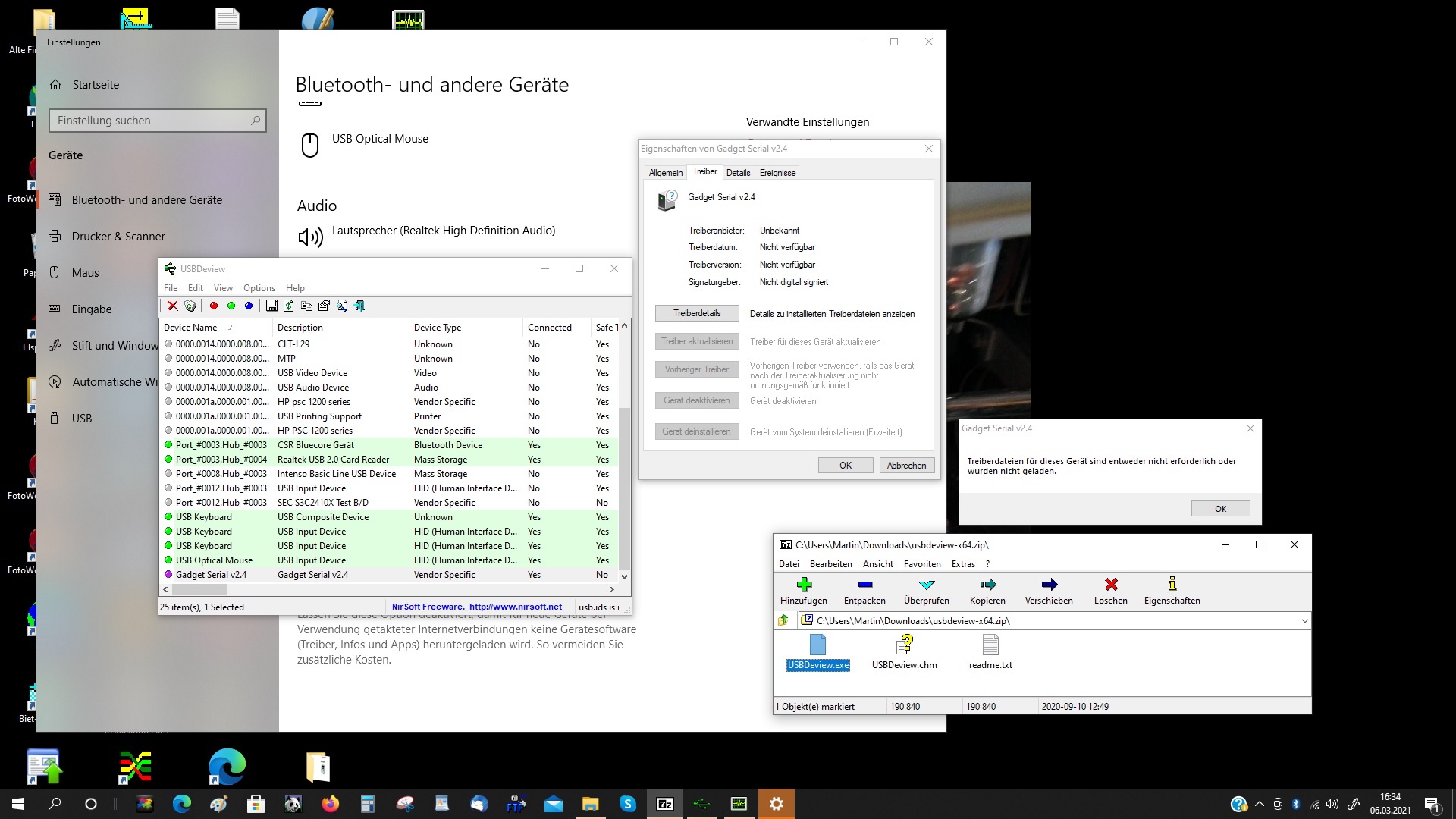Open Windows Start menu
Viewport: 1456px width, 819px height.
pos(18,804)
